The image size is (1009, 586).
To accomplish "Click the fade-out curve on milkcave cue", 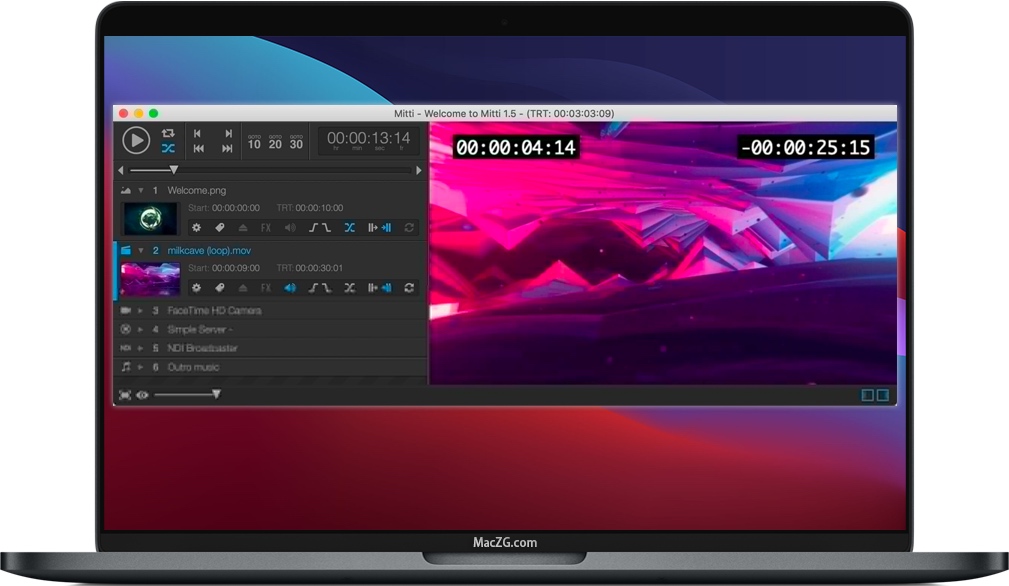I will [x=326, y=288].
